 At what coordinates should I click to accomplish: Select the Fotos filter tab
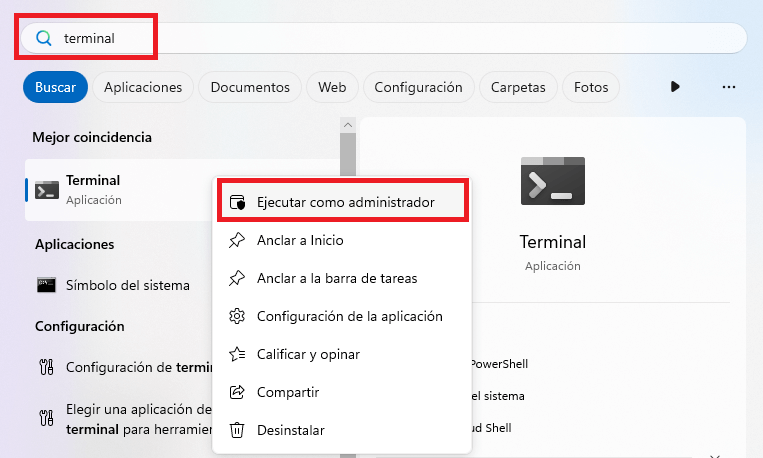(x=591, y=87)
